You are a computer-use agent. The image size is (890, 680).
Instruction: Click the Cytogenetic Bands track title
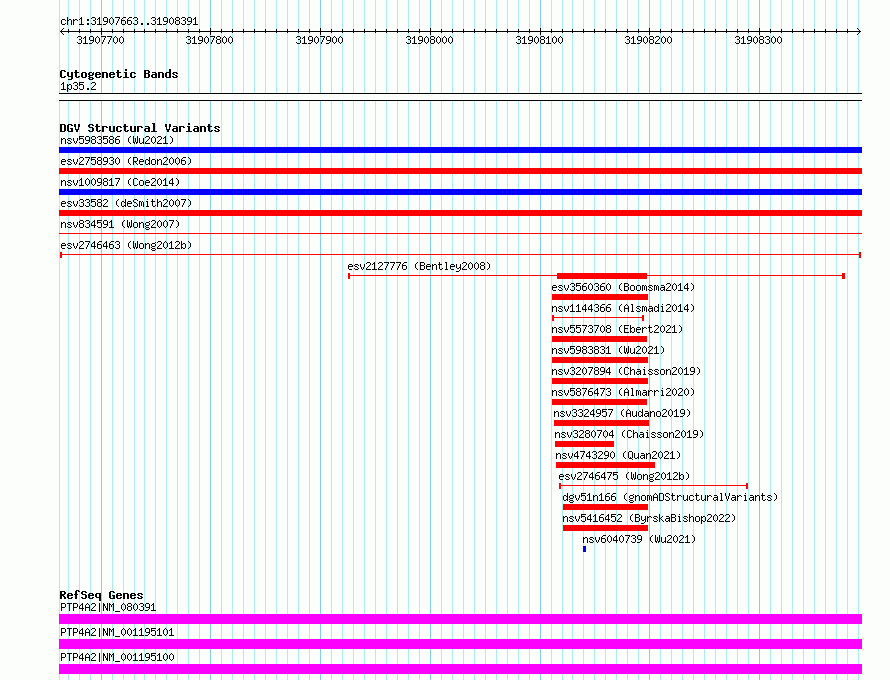click(119, 74)
